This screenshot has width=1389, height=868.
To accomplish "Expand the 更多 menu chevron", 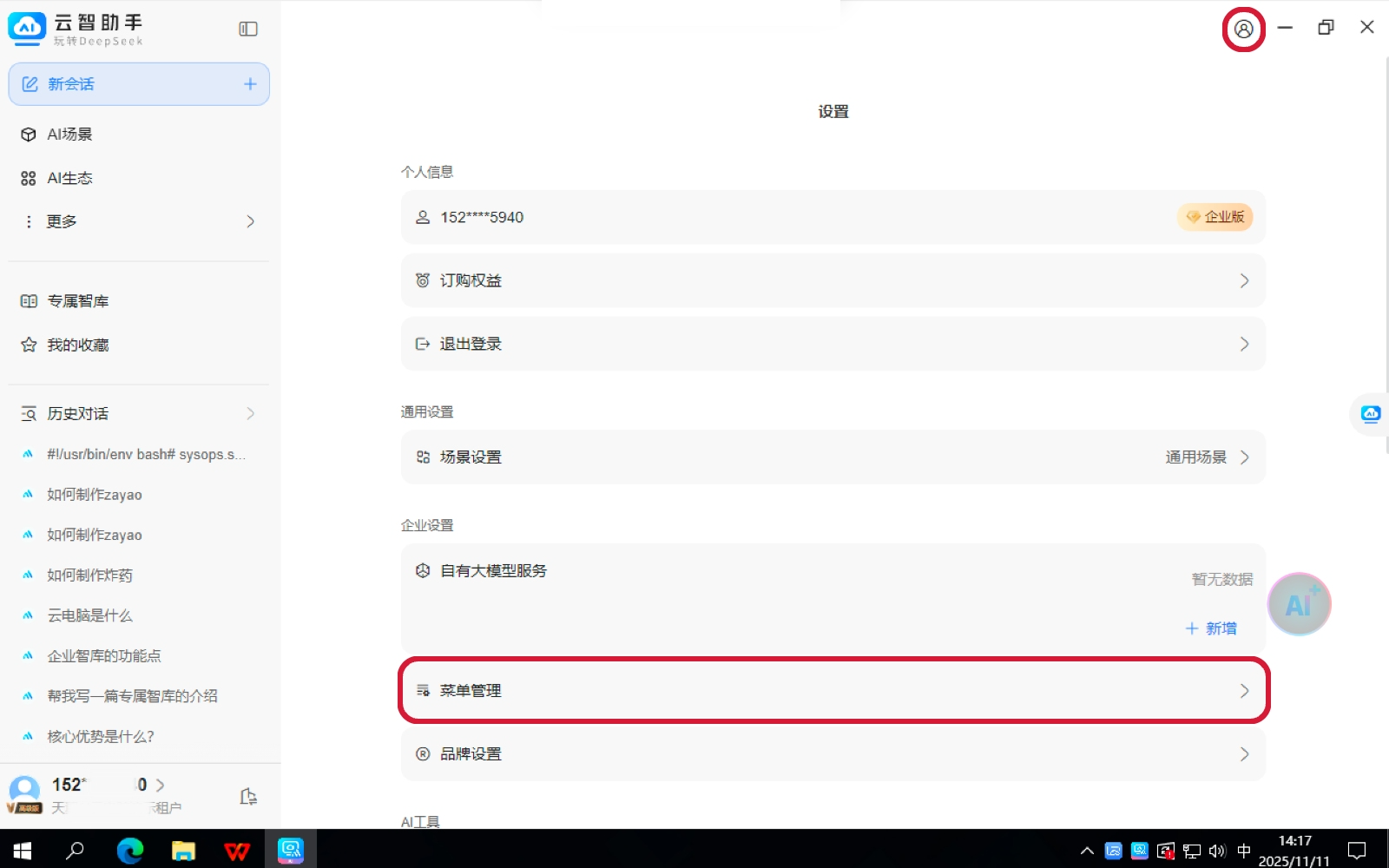I will tap(250, 221).
